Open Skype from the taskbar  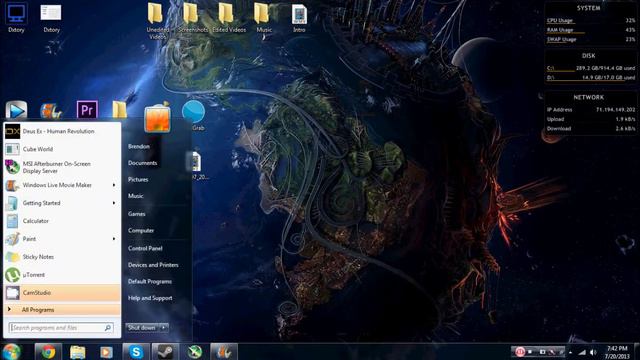[136, 352]
